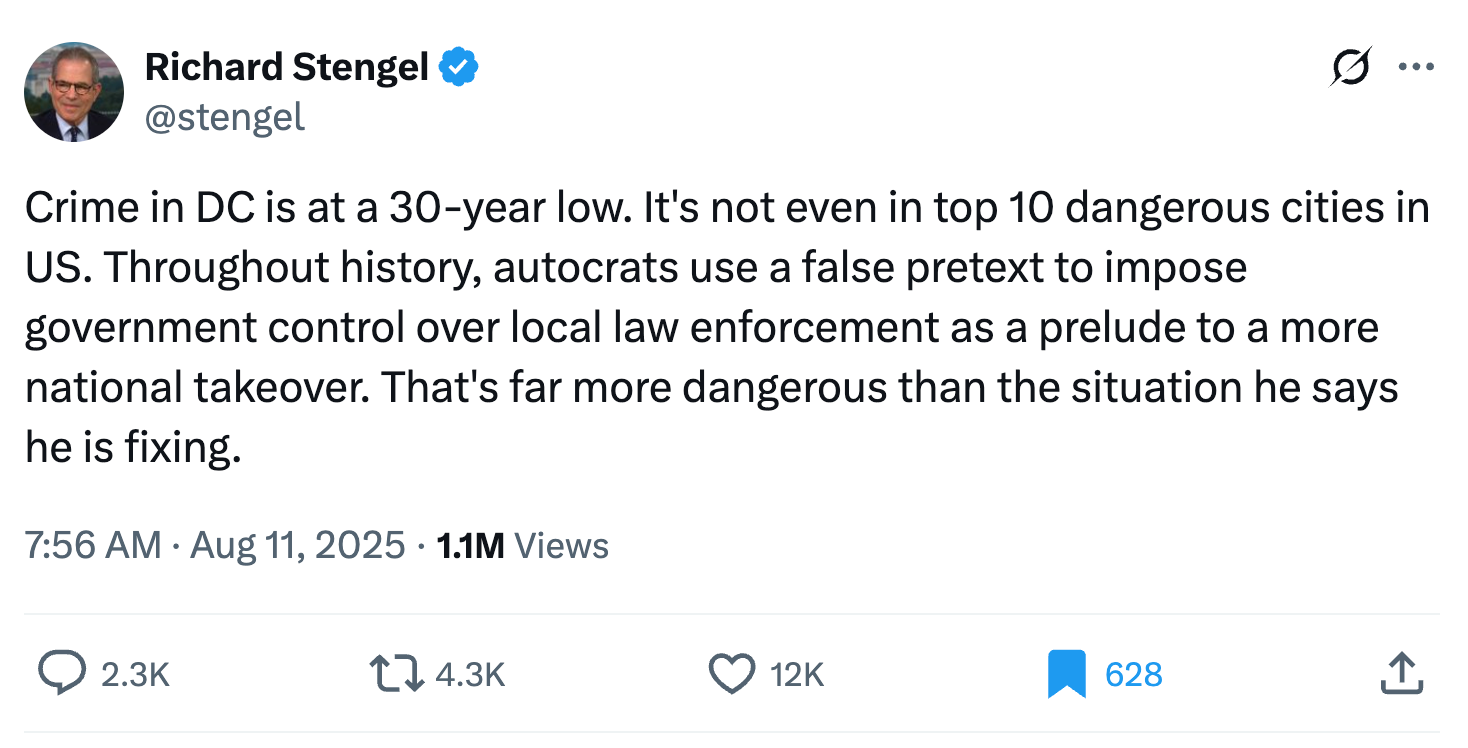1468x748 pixels.
Task: Click the Richard Stengel display name
Action: coord(287,67)
